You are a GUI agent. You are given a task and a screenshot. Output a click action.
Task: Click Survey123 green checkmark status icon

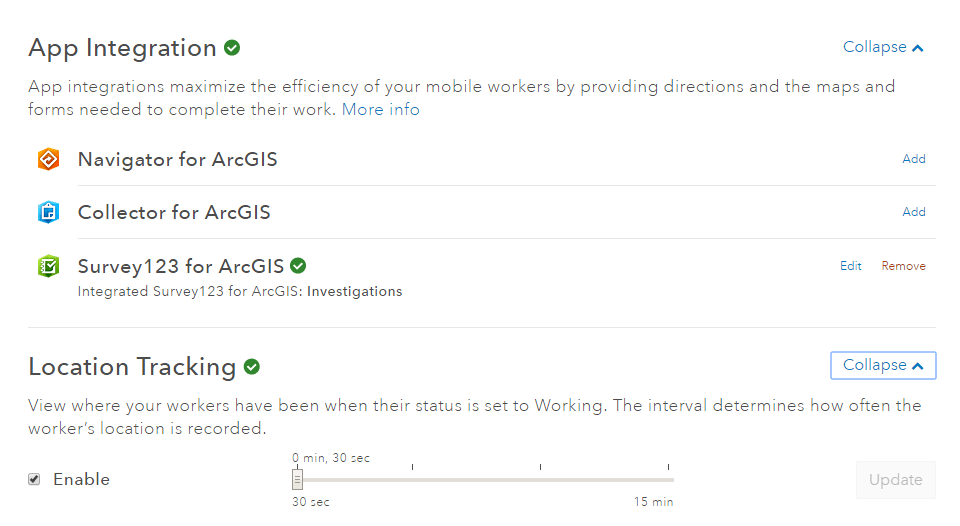click(298, 266)
